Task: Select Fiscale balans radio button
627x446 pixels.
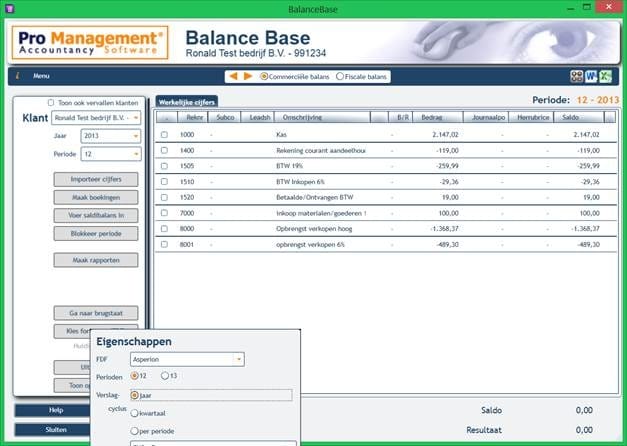Action: pyautogui.click(x=340, y=76)
